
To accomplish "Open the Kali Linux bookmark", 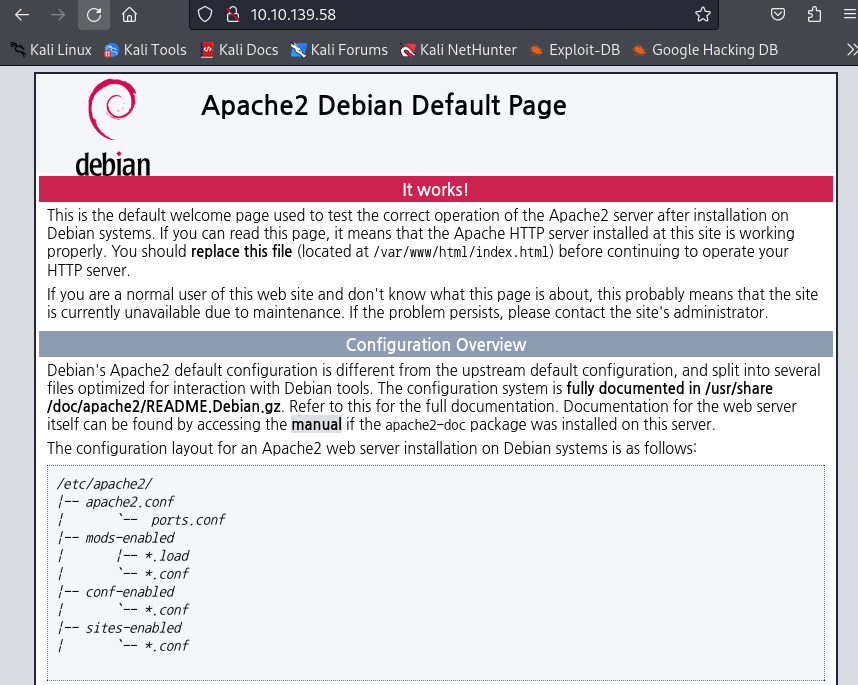I will click(x=50, y=50).
